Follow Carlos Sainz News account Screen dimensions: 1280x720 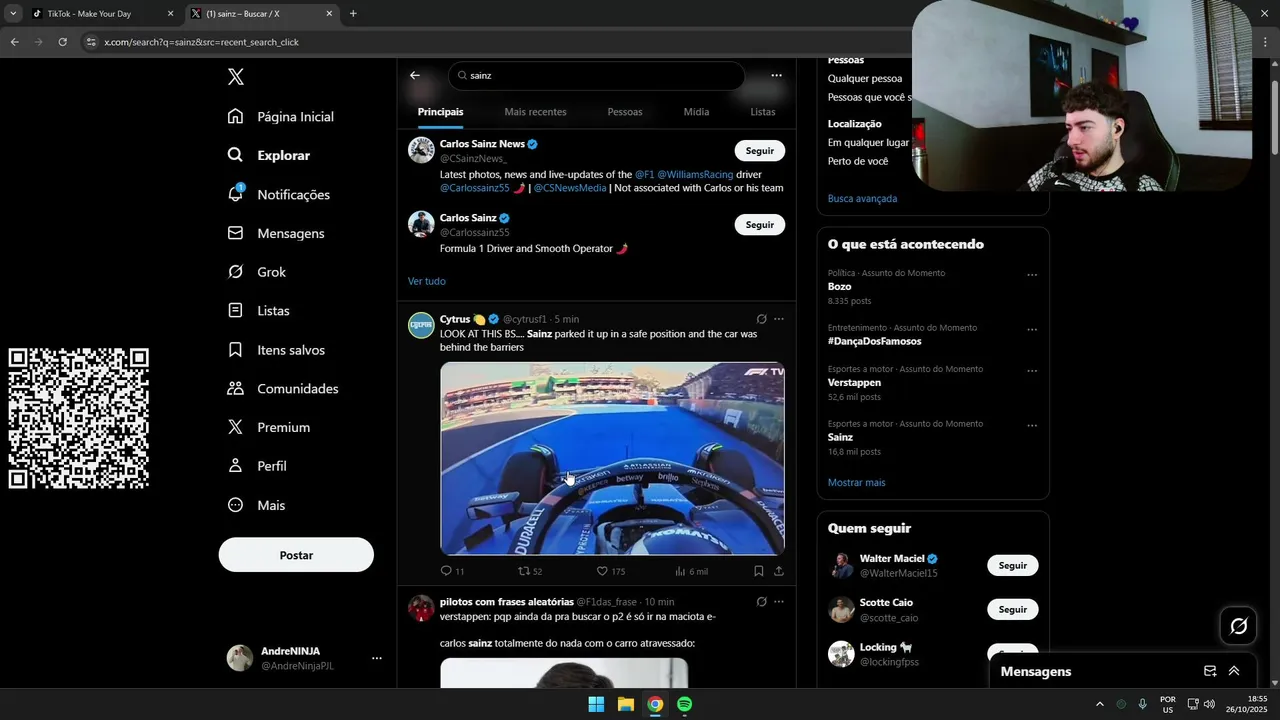click(760, 151)
